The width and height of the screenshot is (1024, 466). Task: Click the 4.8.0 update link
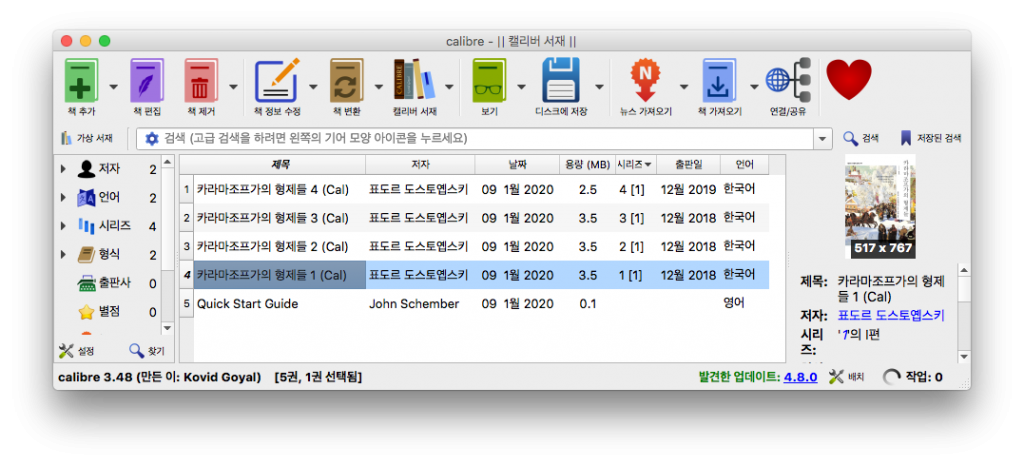click(x=801, y=377)
